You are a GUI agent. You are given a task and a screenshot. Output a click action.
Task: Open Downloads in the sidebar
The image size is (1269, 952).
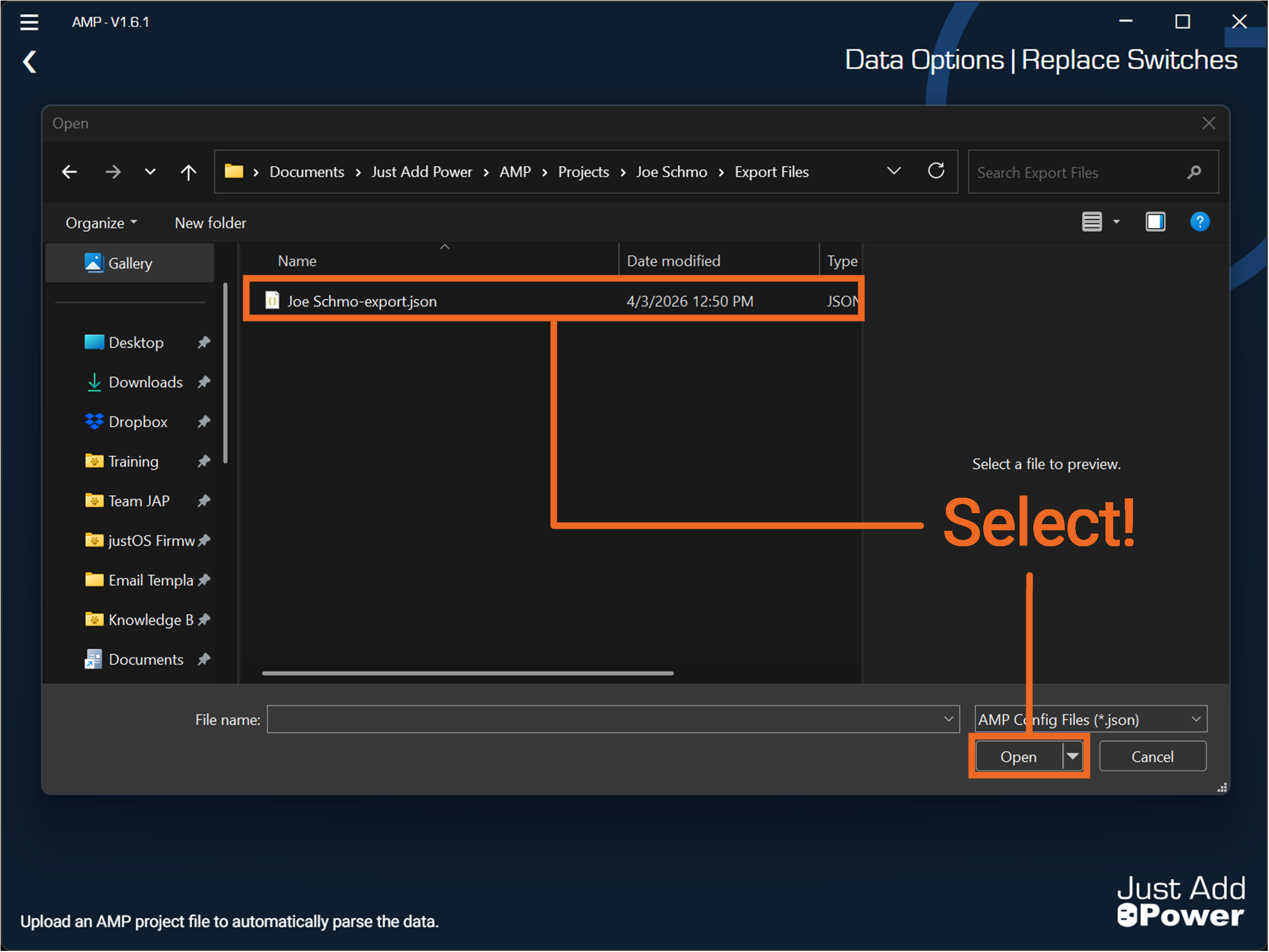145,382
